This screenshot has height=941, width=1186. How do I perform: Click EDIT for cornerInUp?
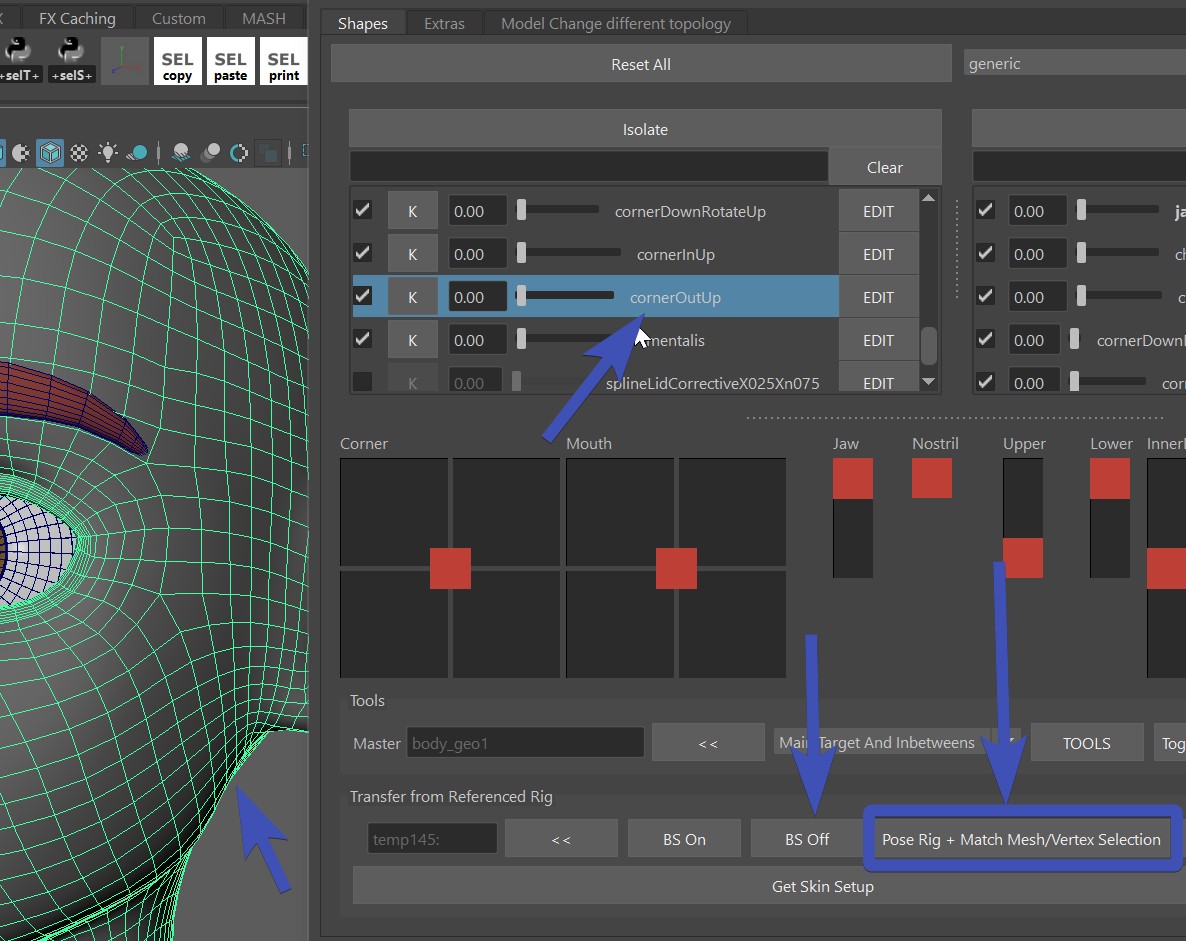(x=879, y=255)
